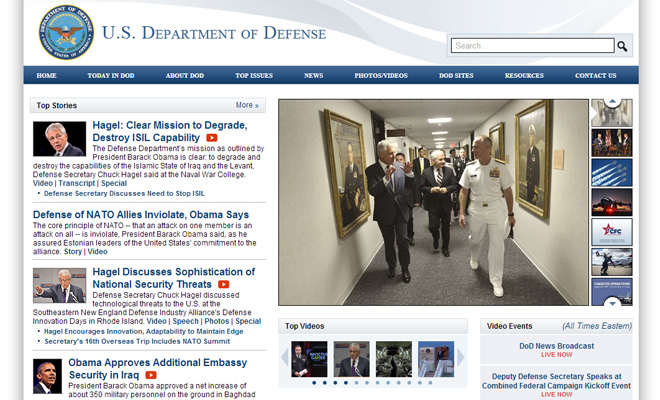
Task: Open Defense Secretary Discusses Need to Stop ISIL
Action: point(124,194)
